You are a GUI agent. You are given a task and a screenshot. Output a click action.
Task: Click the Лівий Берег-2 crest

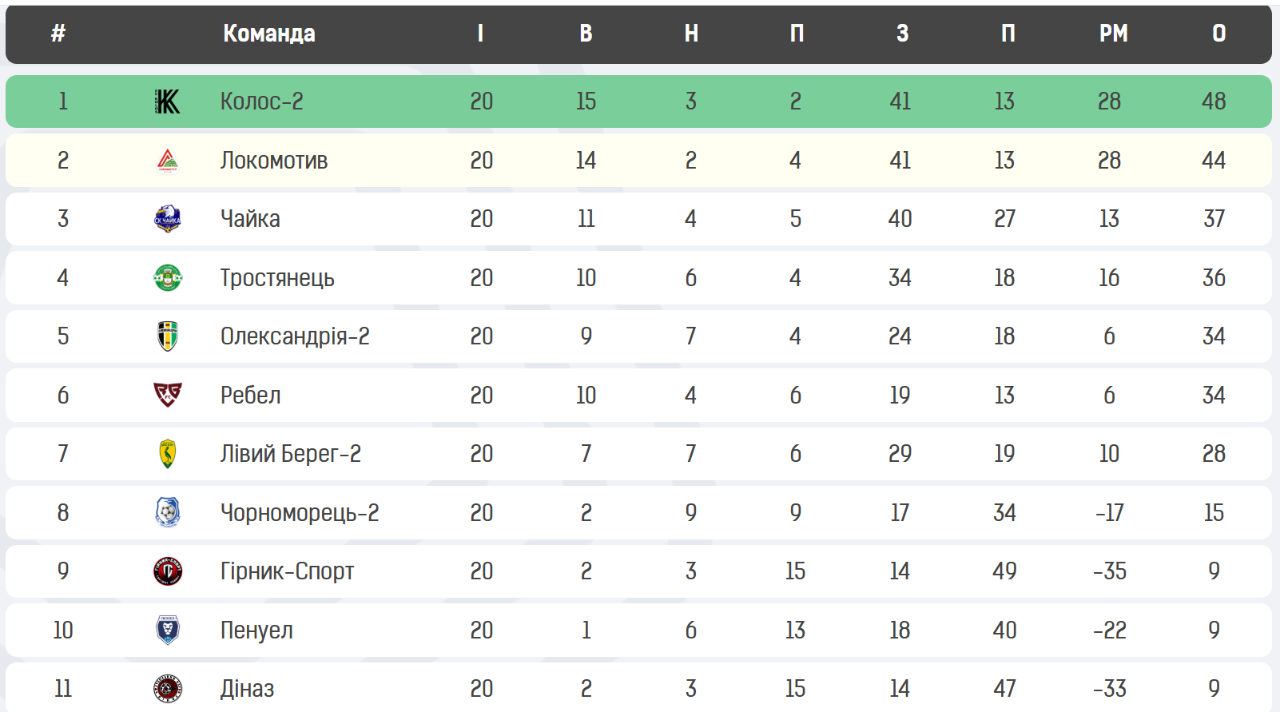[x=167, y=454]
